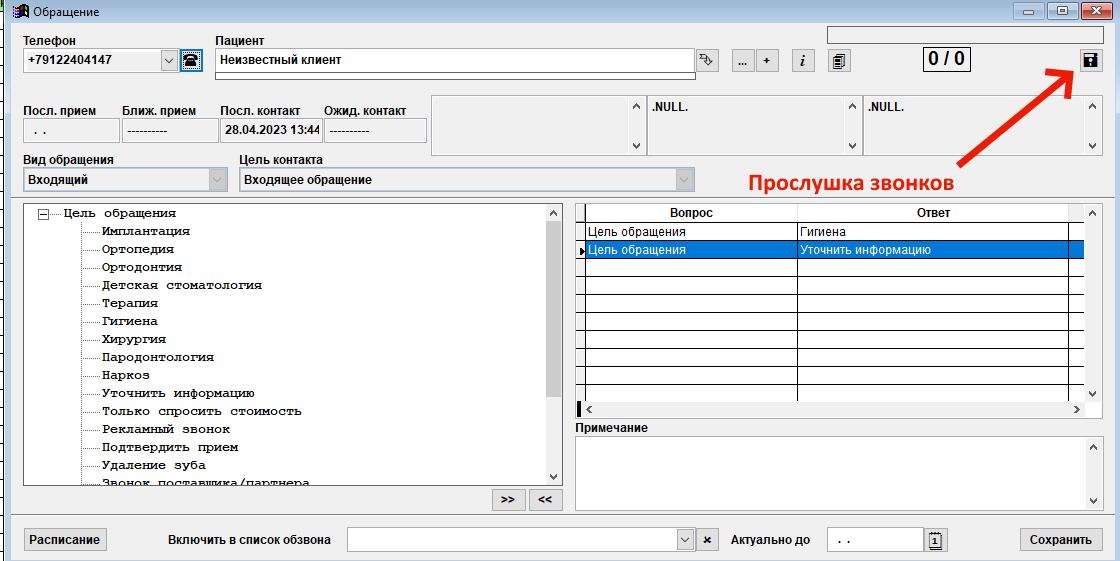This screenshot has height=561, width=1120.
Task: Choose Только спросить стоимость in the tree
Action: [x=201, y=411]
